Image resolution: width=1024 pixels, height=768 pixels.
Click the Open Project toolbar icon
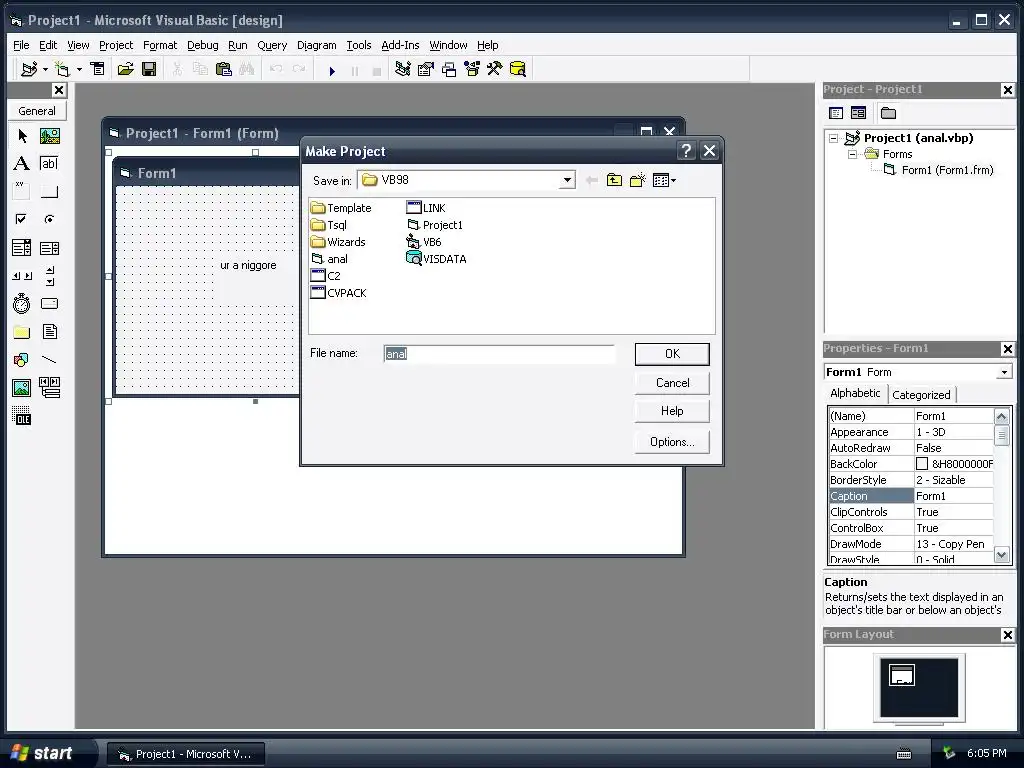125,69
